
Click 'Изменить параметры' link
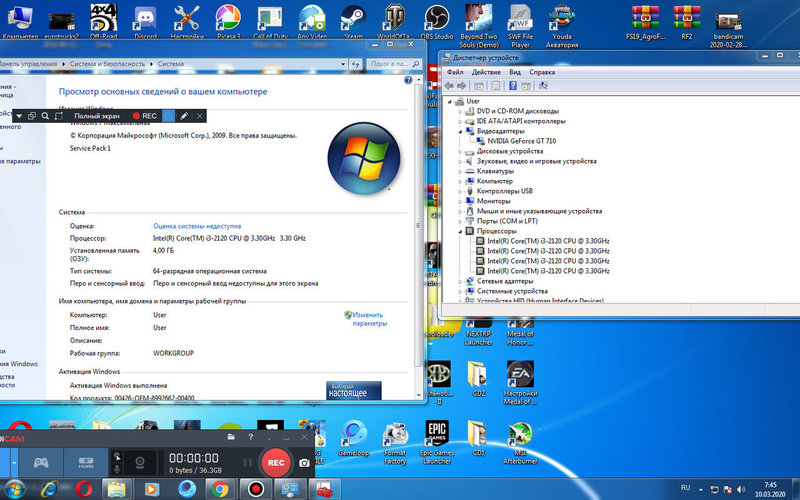pos(369,319)
